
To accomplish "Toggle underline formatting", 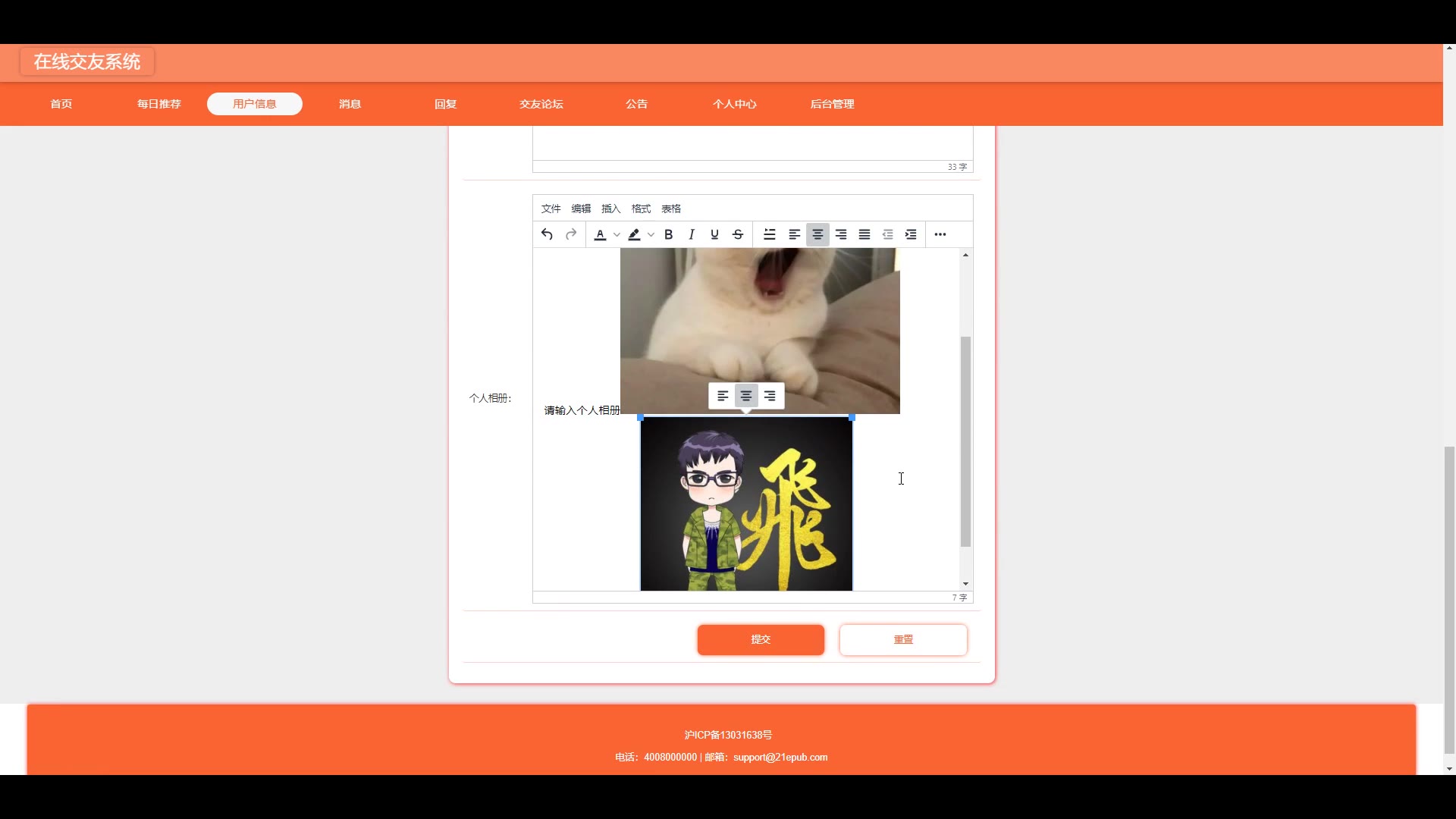I will click(x=714, y=234).
